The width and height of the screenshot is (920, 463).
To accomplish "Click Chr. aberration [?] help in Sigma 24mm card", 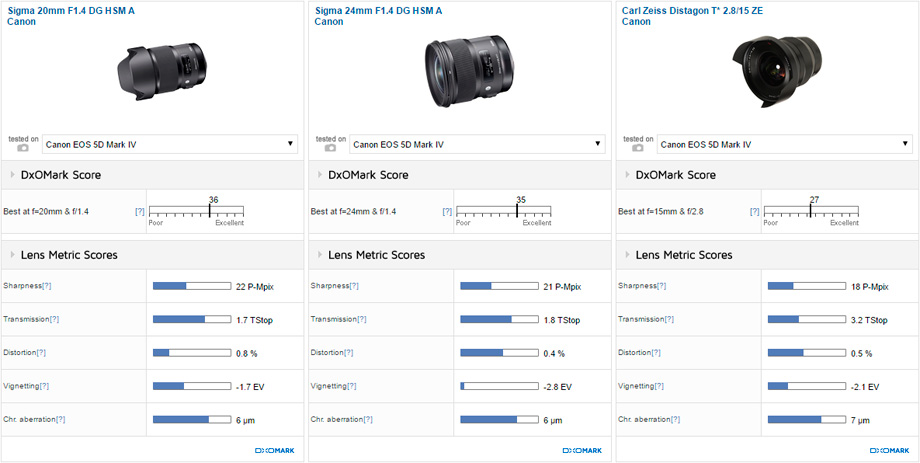I will point(368,420).
